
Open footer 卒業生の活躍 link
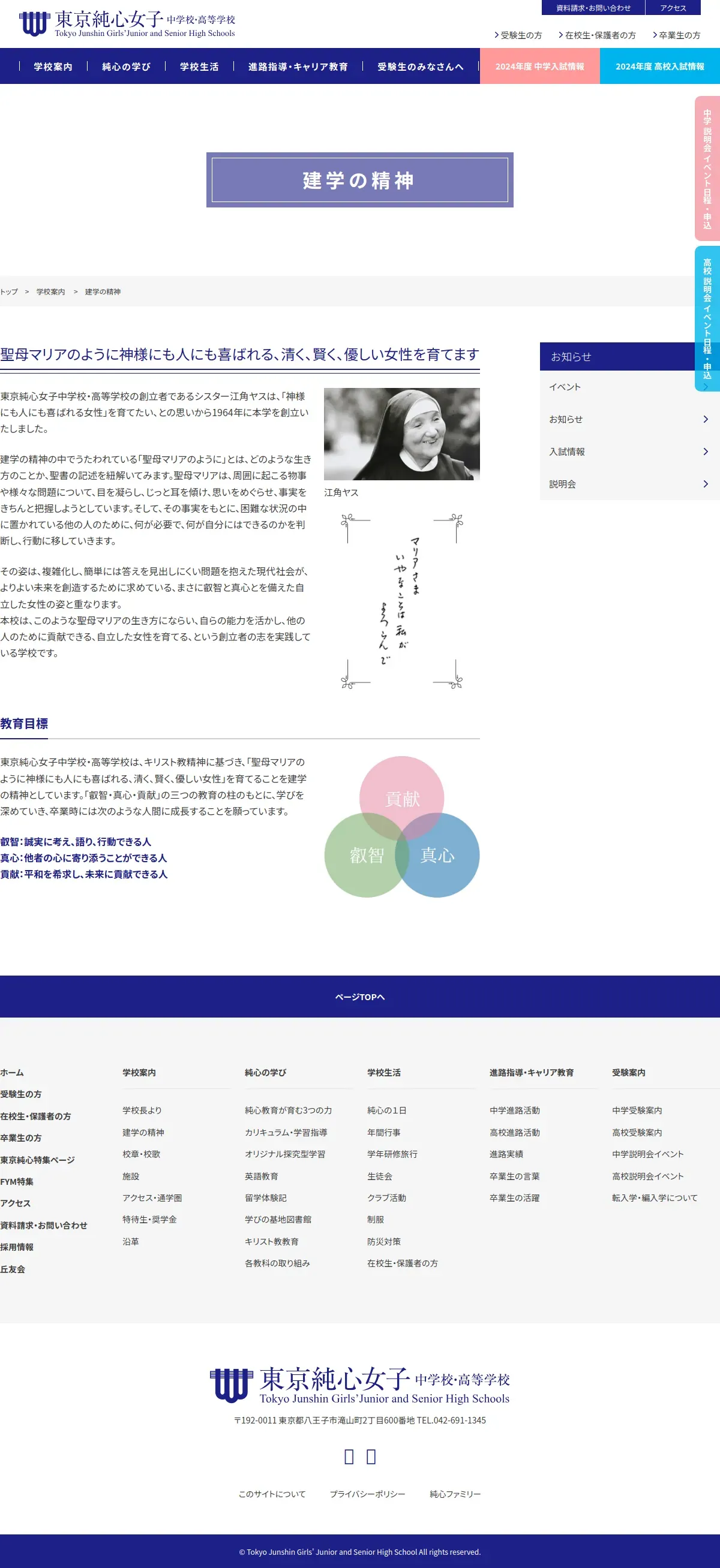[x=515, y=1198]
